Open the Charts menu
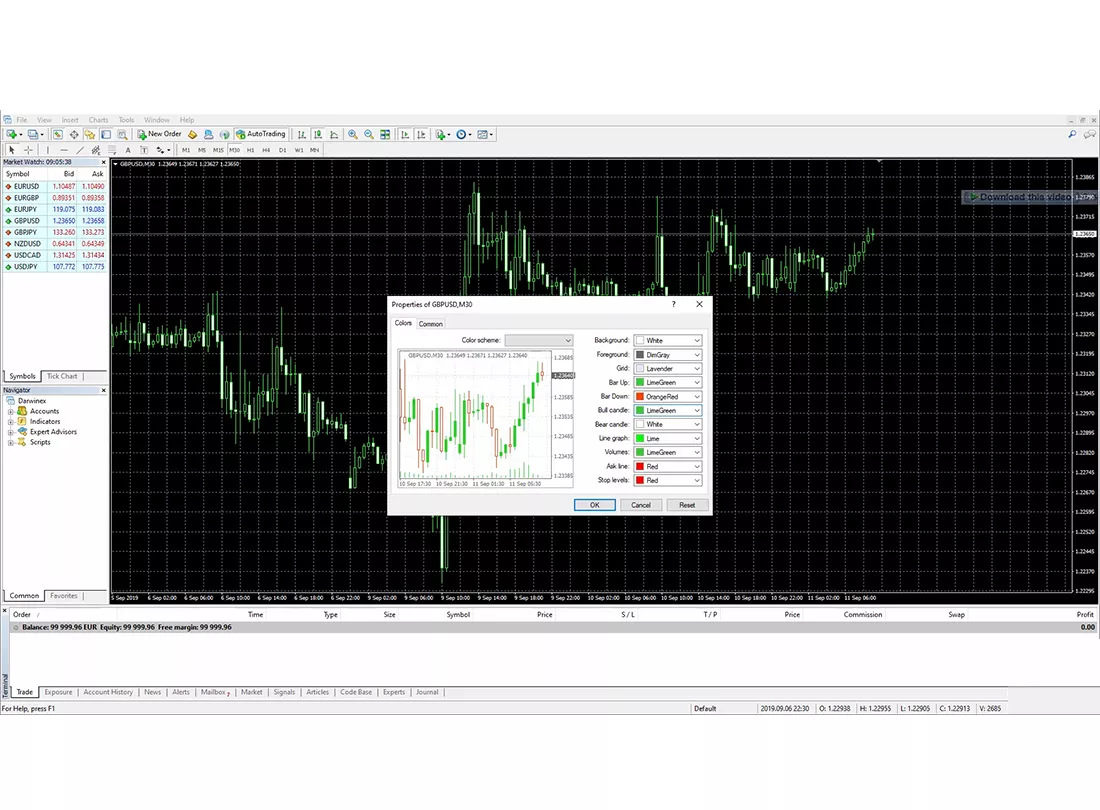This screenshot has height=810, width=1100. tap(98, 120)
